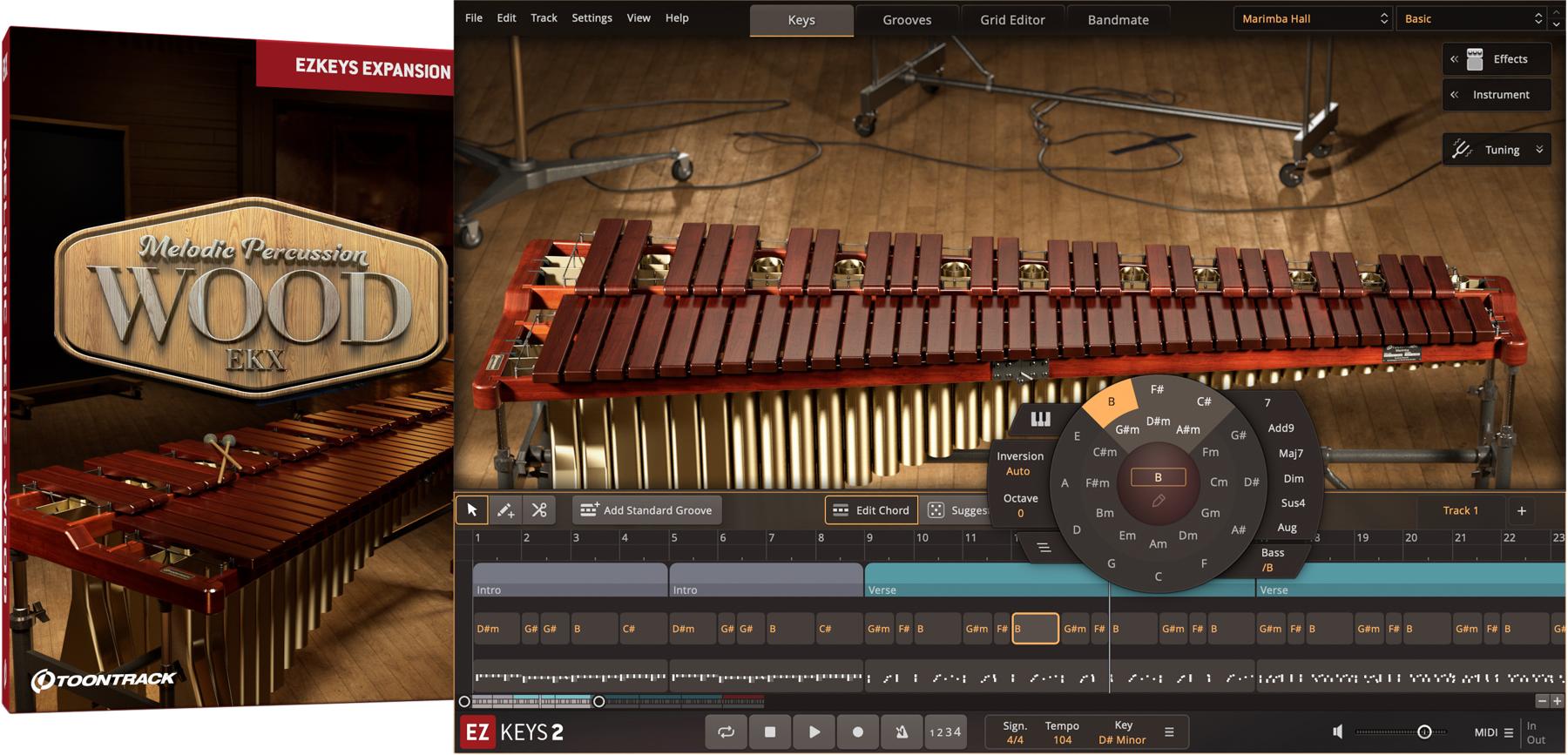This screenshot has width=1568, height=755.
Task: Pick D#m on the chord wheel
Action: (1158, 421)
